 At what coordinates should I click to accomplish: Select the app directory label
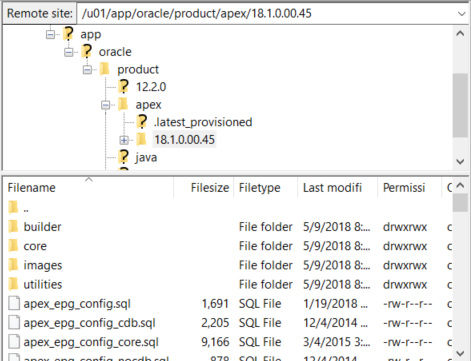click(x=91, y=35)
